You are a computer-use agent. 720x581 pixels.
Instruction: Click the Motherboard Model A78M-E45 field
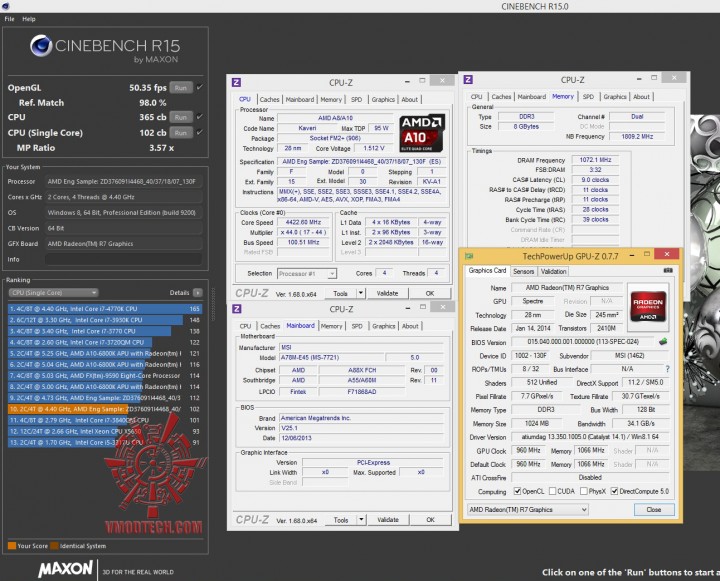pyautogui.click(x=331, y=357)
